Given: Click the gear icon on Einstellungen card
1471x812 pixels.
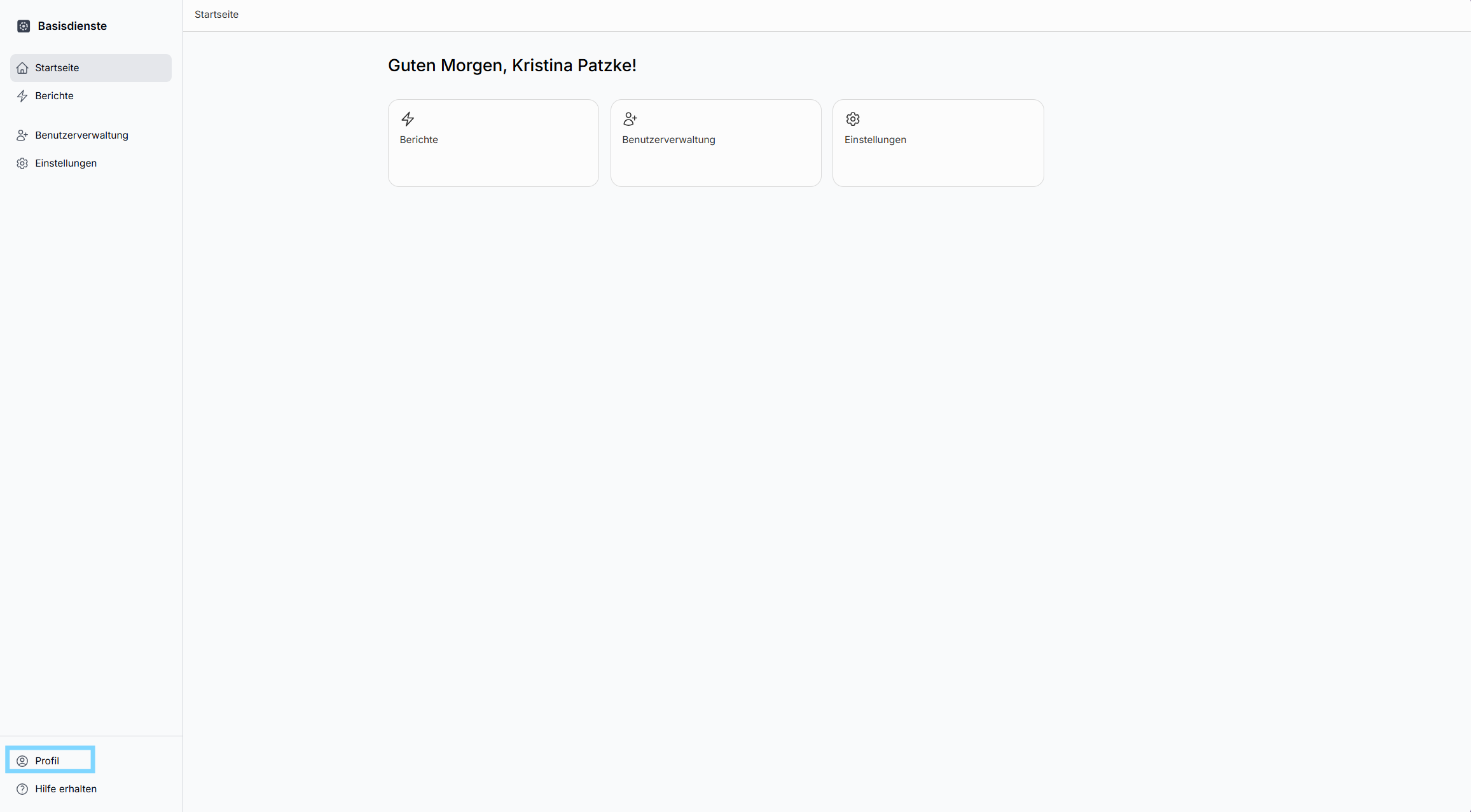Looking at the screenshot, I should tap(853, 119).
